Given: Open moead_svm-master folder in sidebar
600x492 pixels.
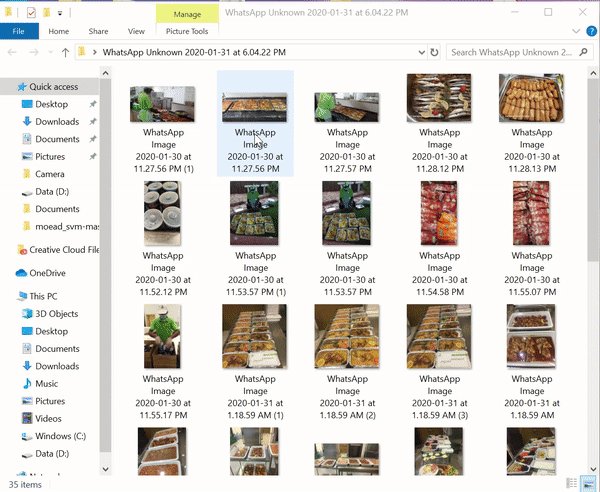Looking at the screenshot, I should tap(60, 226).
